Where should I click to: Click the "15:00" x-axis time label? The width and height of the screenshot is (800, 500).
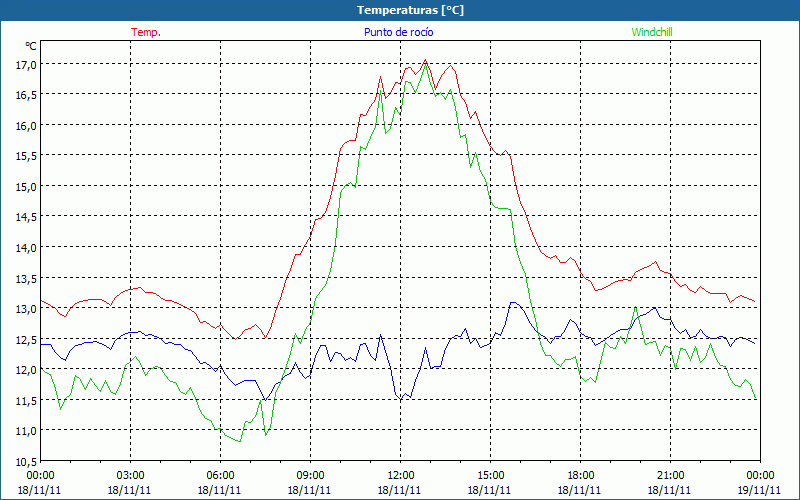tap(490, 476)
